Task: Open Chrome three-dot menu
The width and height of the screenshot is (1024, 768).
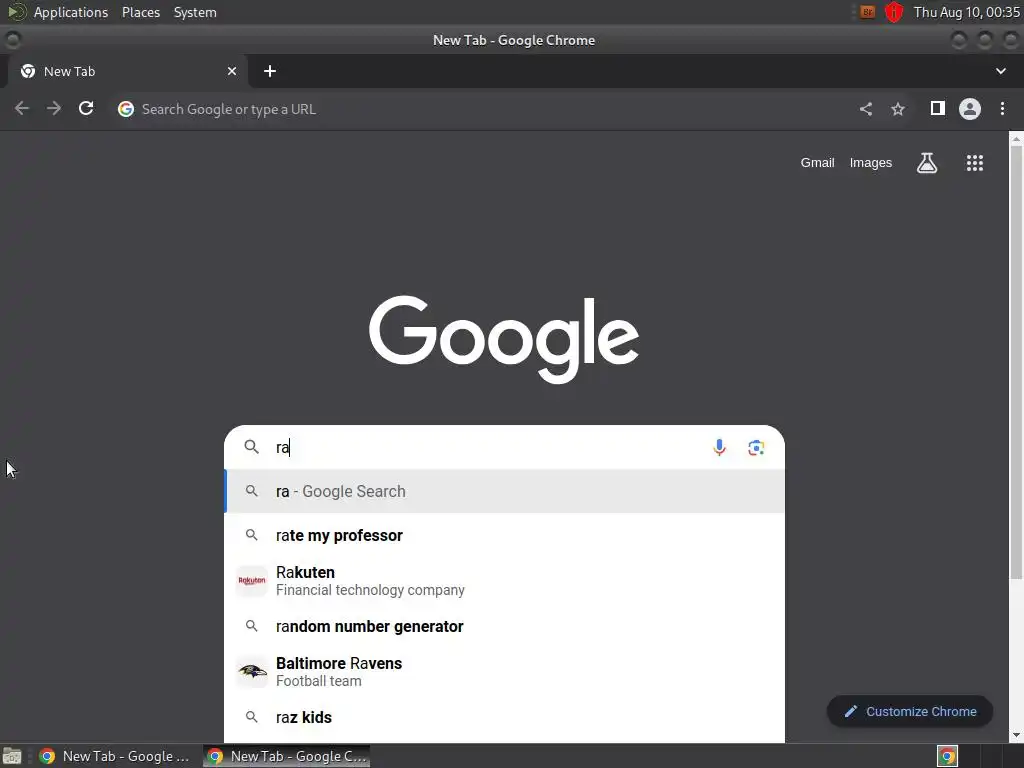Action: click(1002, 108)
